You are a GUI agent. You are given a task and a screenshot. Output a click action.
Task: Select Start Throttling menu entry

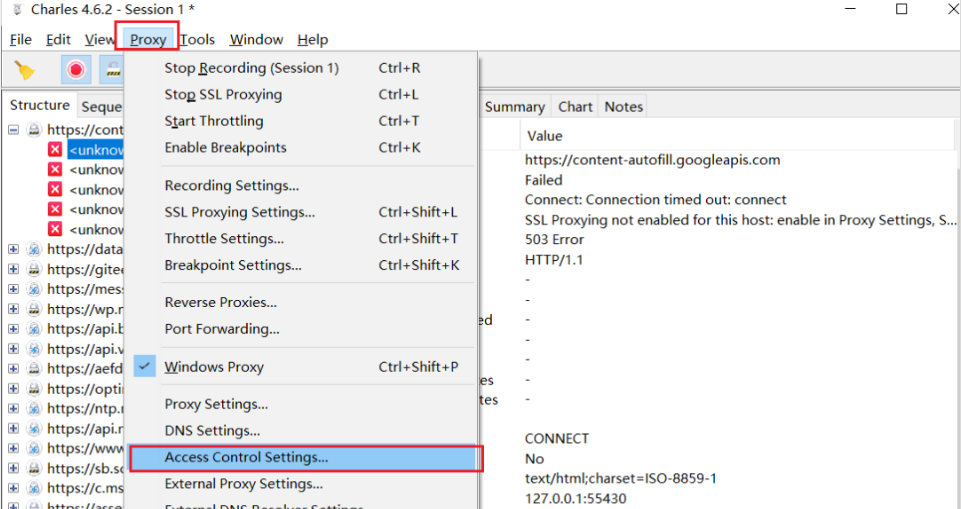[300, 121]
